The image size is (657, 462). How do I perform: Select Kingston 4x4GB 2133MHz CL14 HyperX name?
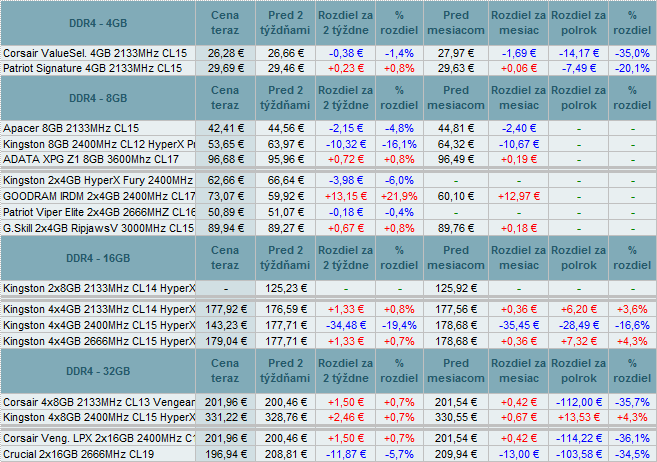point(99,310)
